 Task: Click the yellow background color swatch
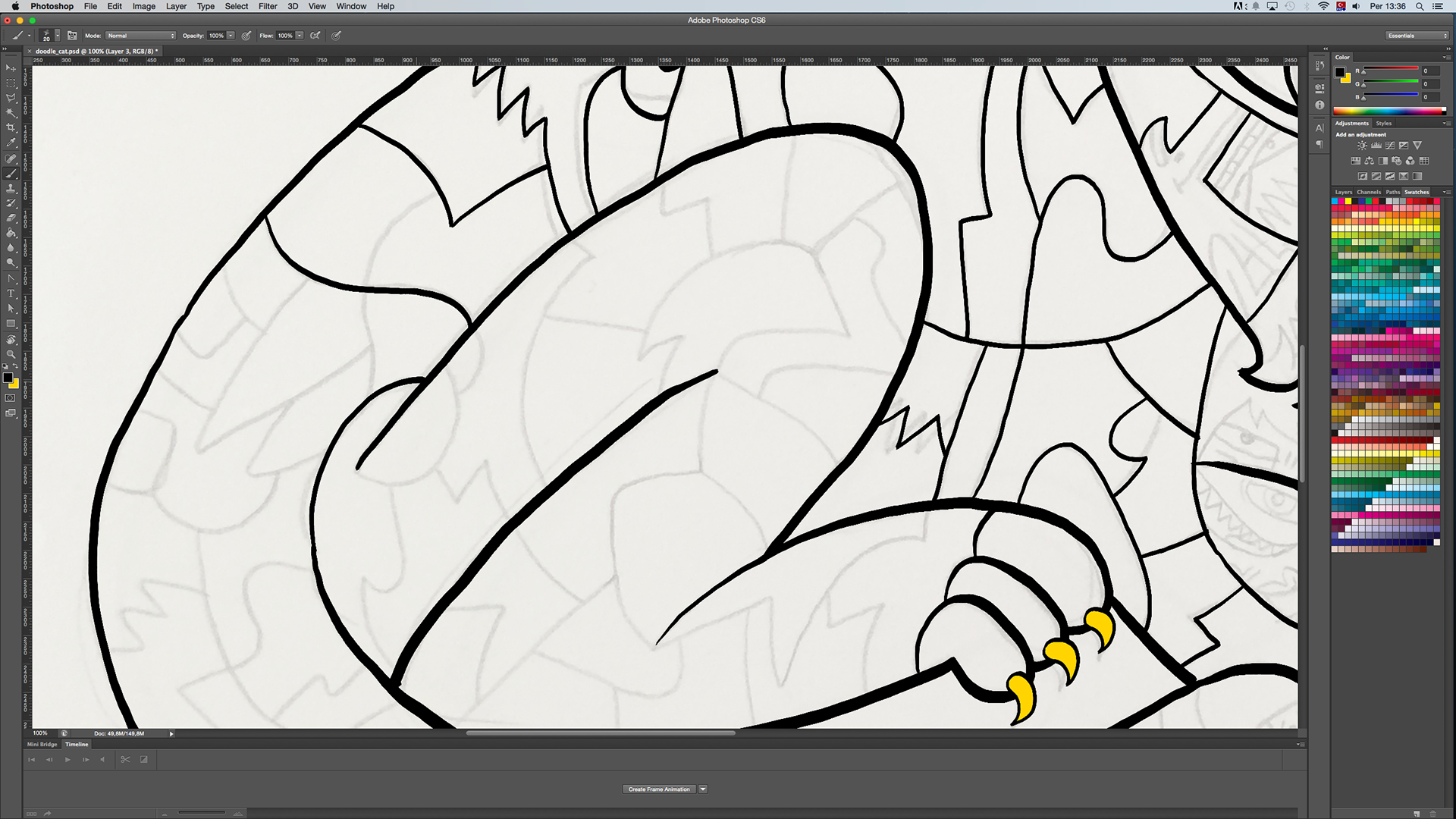coord(14,384)
